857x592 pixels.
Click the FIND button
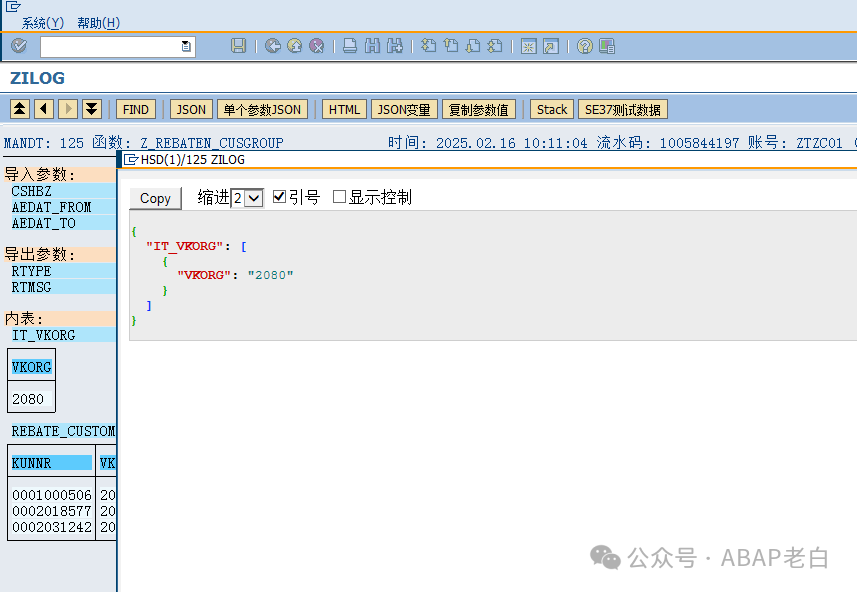[136, 109]
